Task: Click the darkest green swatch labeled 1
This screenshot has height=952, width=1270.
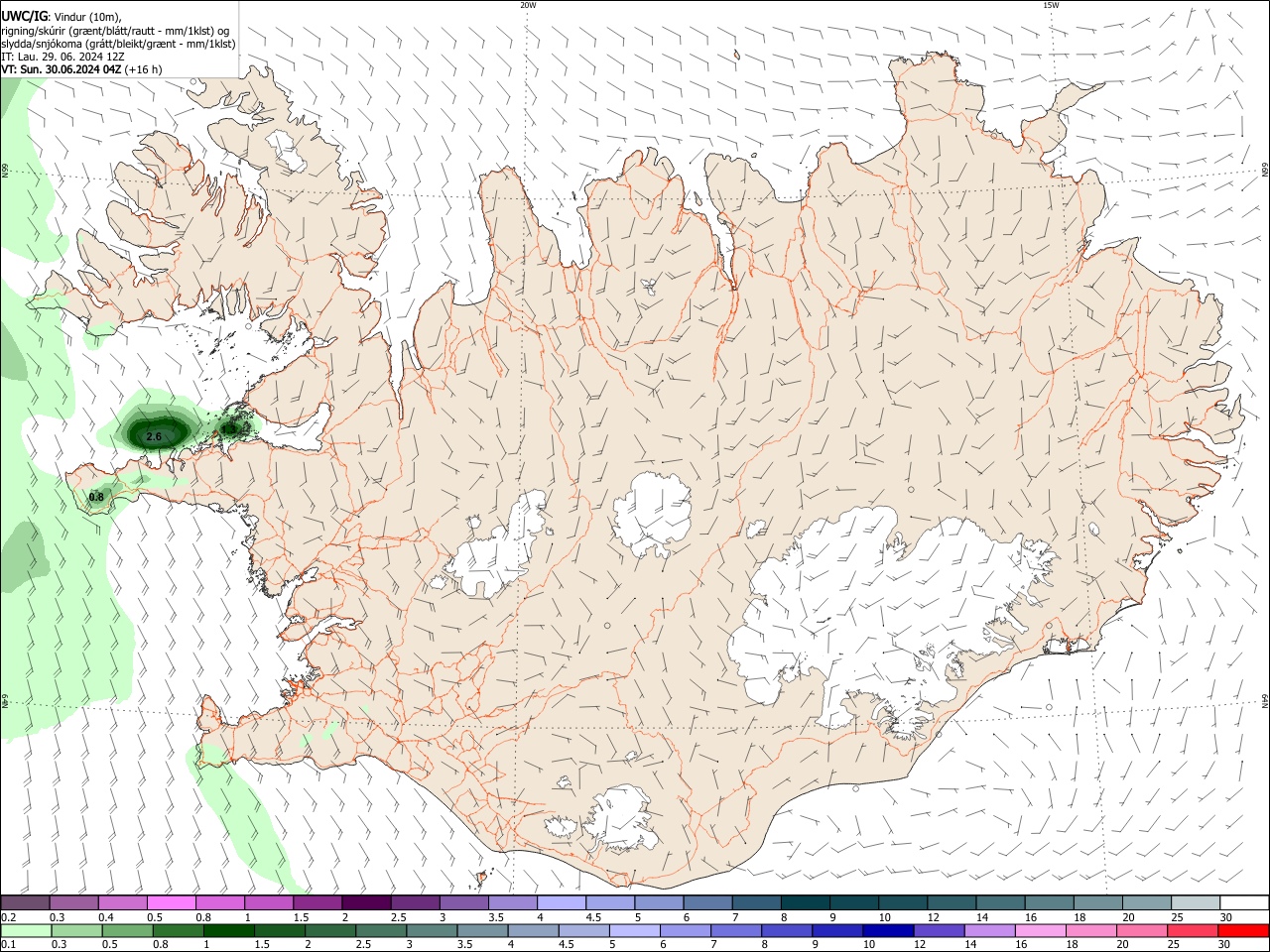Action: pyautogui.click(x=228, y=931)
